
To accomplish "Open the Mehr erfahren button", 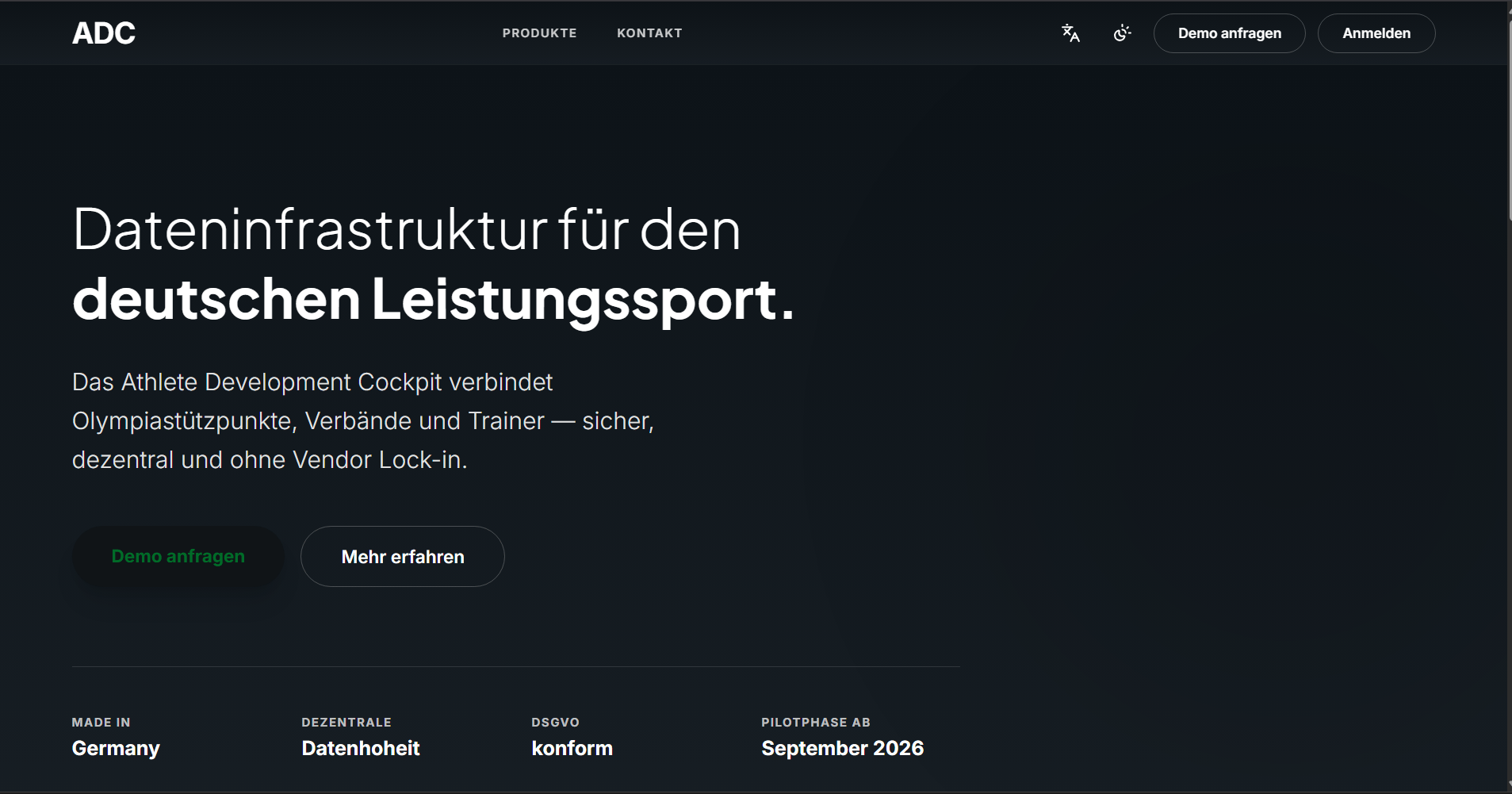I will (x=403, y=556).
